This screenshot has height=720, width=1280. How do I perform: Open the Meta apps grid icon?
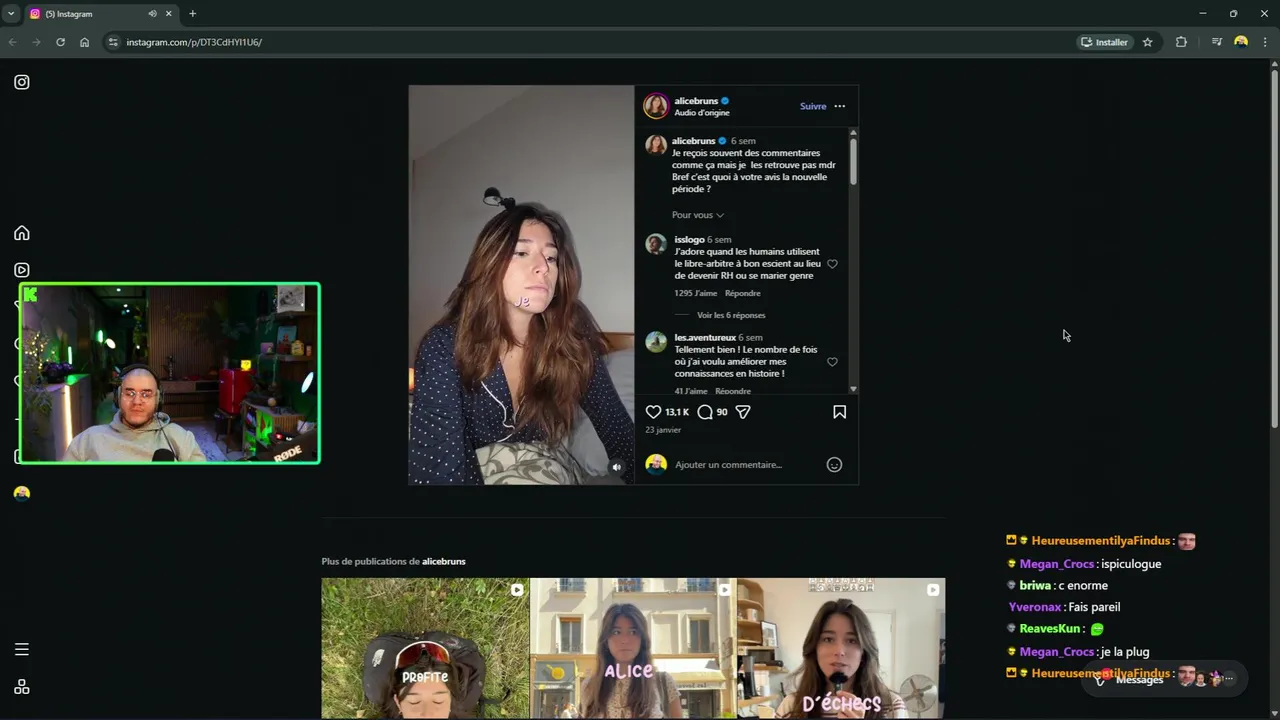tap(22, 687)
